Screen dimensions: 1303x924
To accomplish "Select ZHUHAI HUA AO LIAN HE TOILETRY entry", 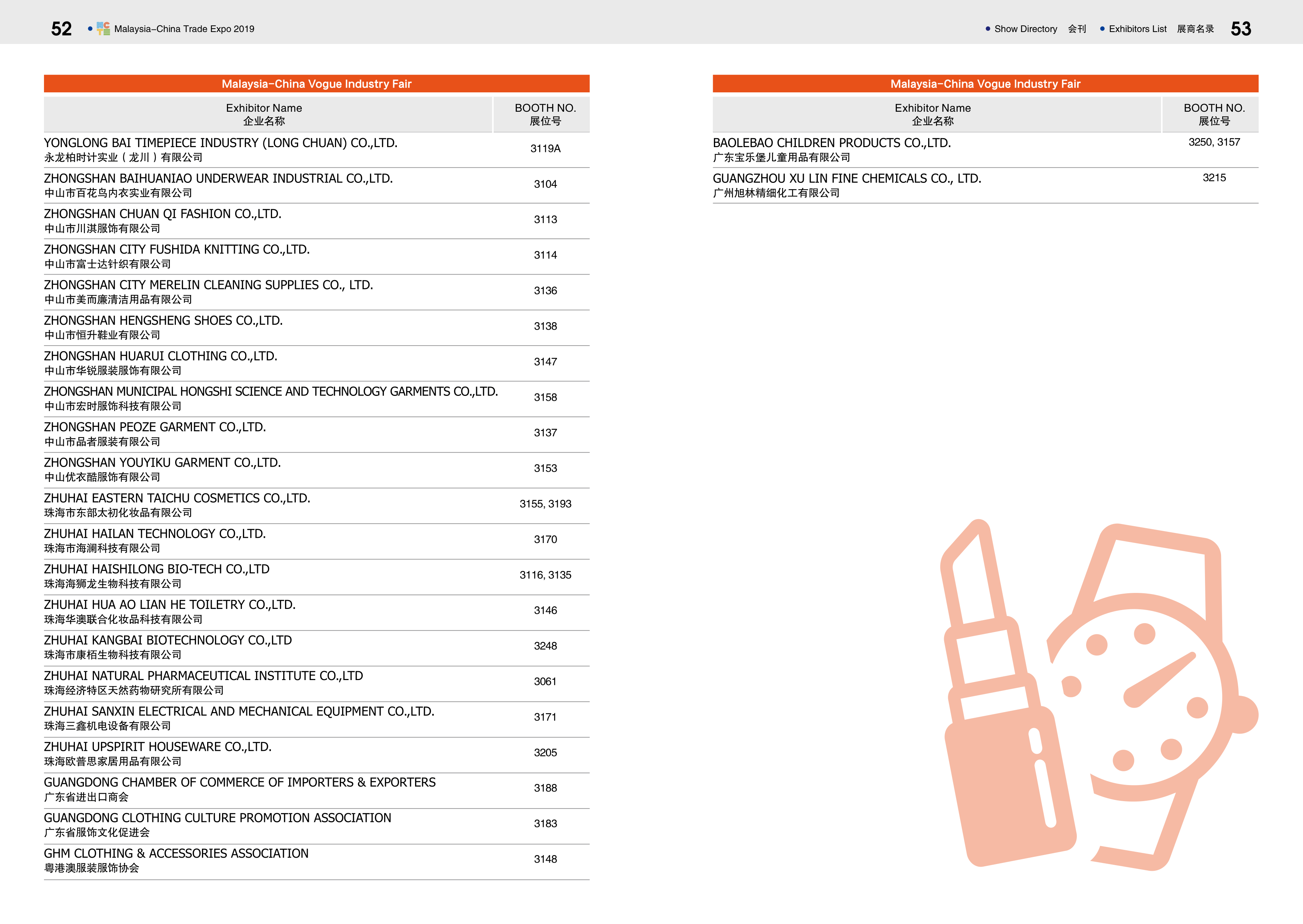I will (170, 612).
